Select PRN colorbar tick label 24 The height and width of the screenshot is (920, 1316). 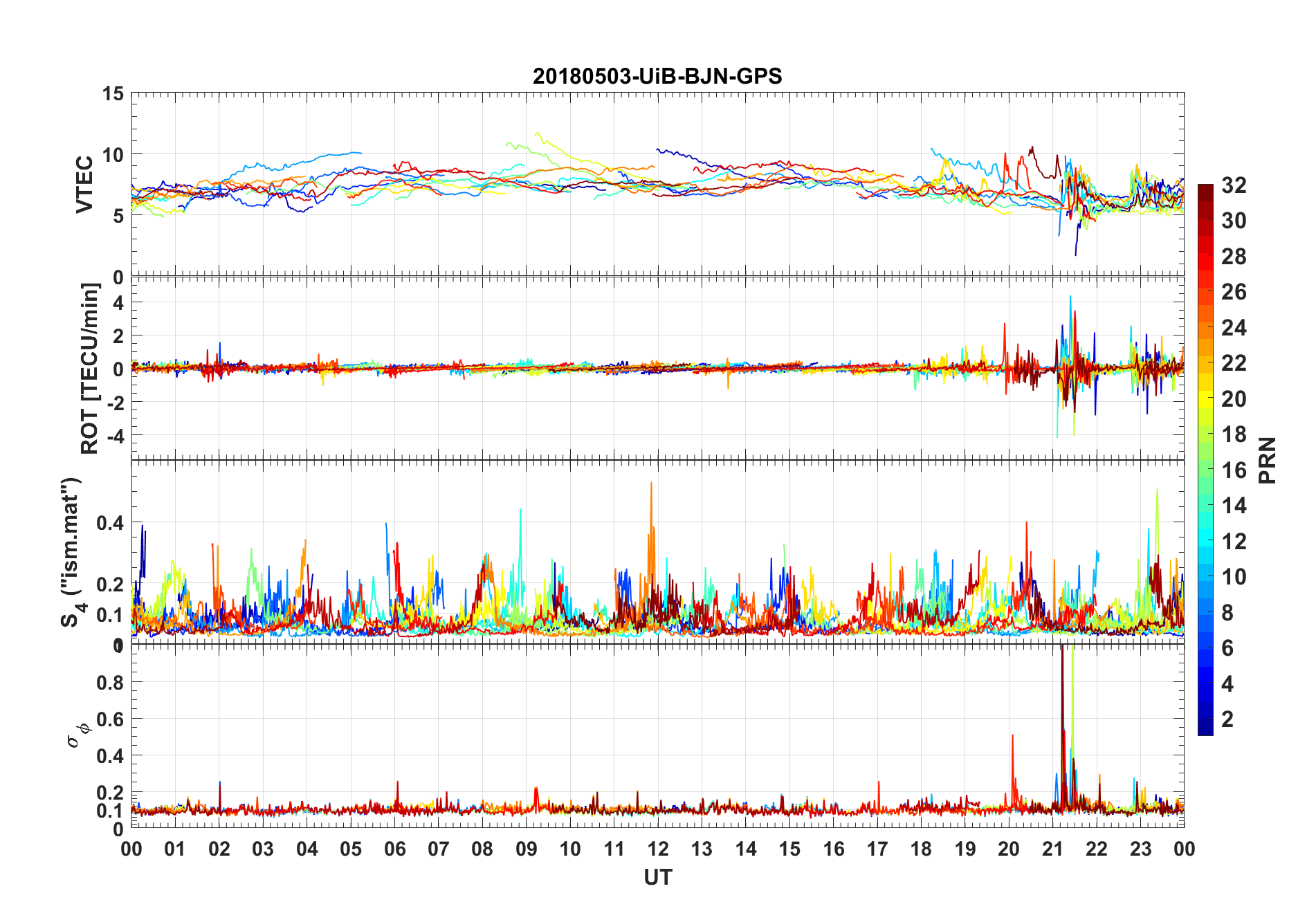[1234, 327]
